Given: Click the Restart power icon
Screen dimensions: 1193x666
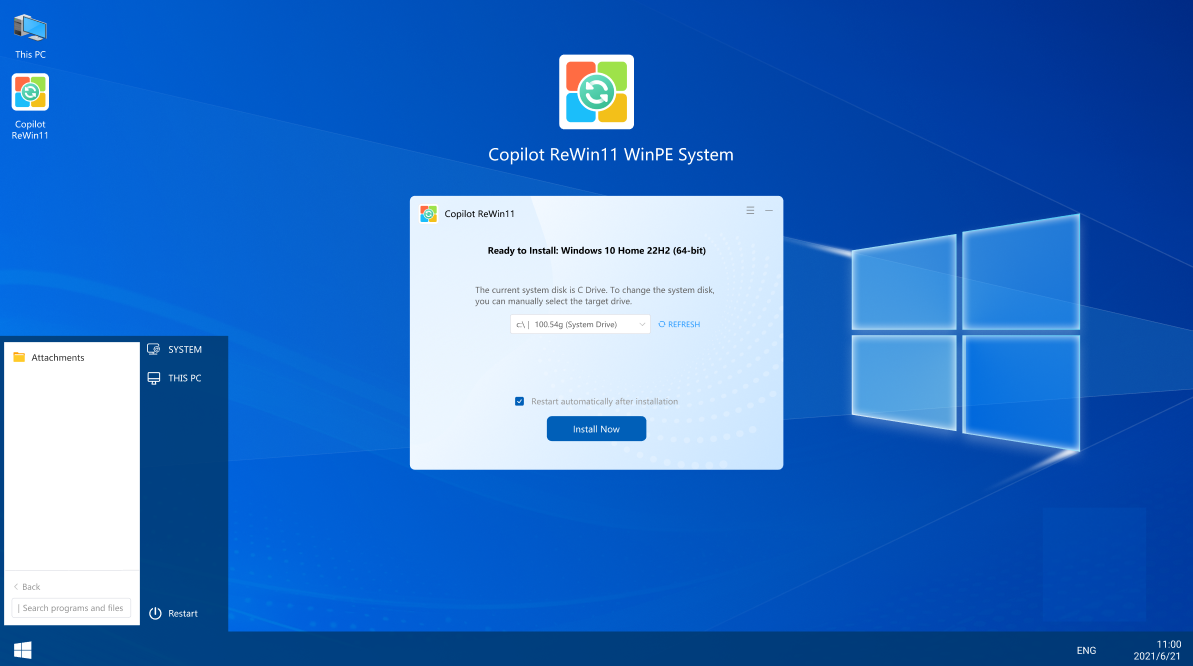Looking at the screenshot, I should click(155, 613).
